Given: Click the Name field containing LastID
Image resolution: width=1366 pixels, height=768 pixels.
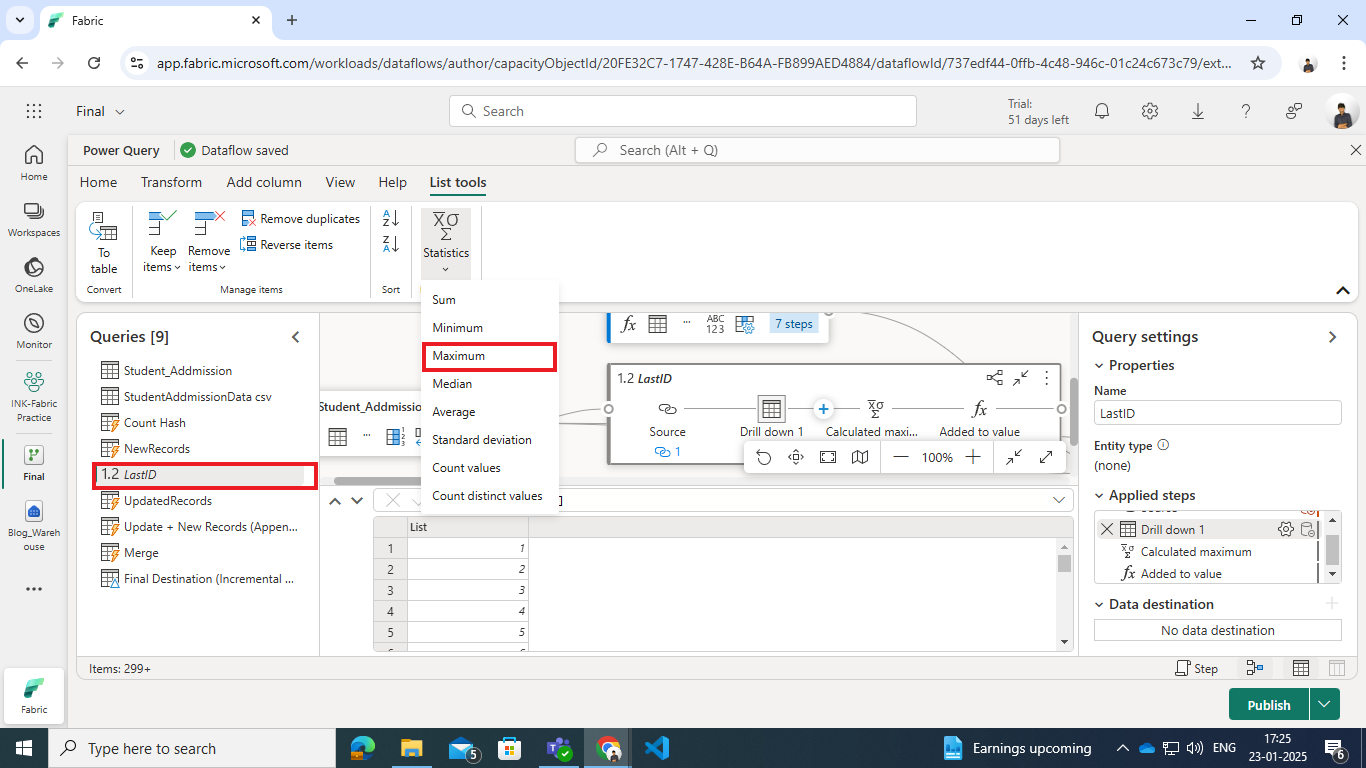Looking at the screenshot, I should pyautogui.click(x=1218, y=413).
